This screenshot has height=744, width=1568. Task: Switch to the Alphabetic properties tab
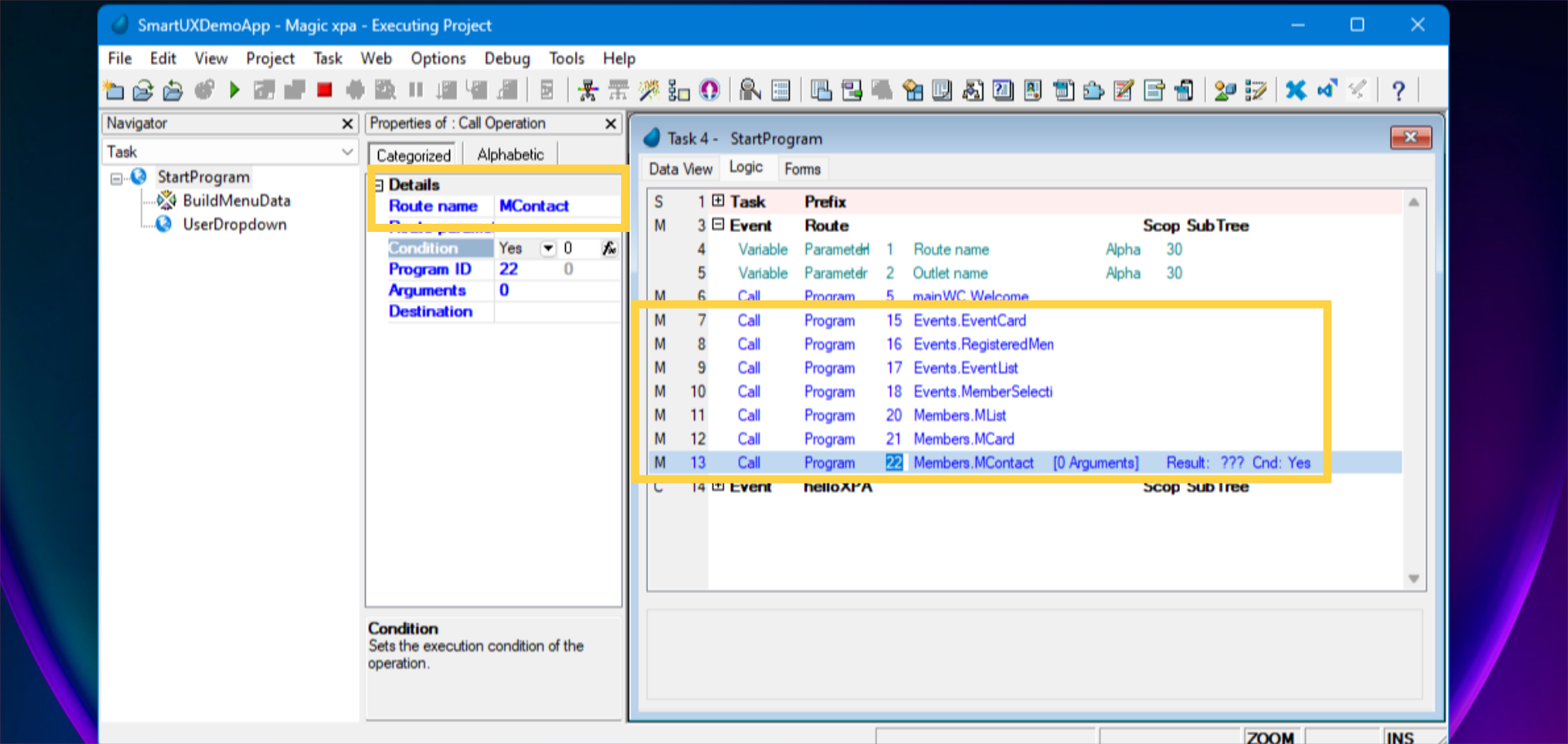[x=510, y=154]
